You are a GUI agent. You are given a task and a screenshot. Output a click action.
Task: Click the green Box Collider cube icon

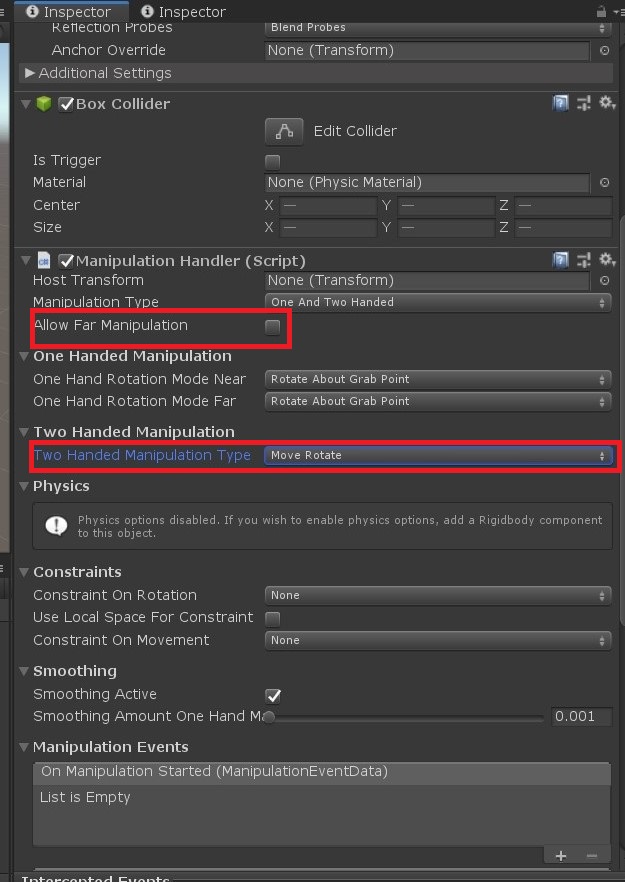(x=44, y=104)
